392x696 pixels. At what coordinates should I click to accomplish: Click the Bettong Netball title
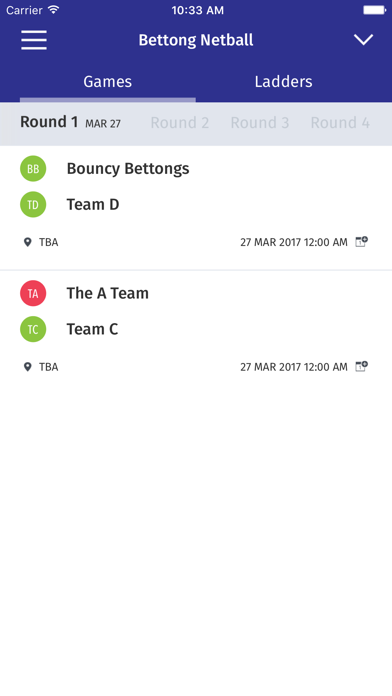pos(196,40)
